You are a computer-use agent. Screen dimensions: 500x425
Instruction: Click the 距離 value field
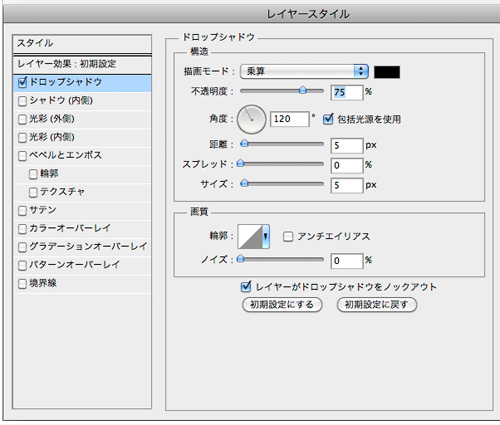tap(347, 146)
